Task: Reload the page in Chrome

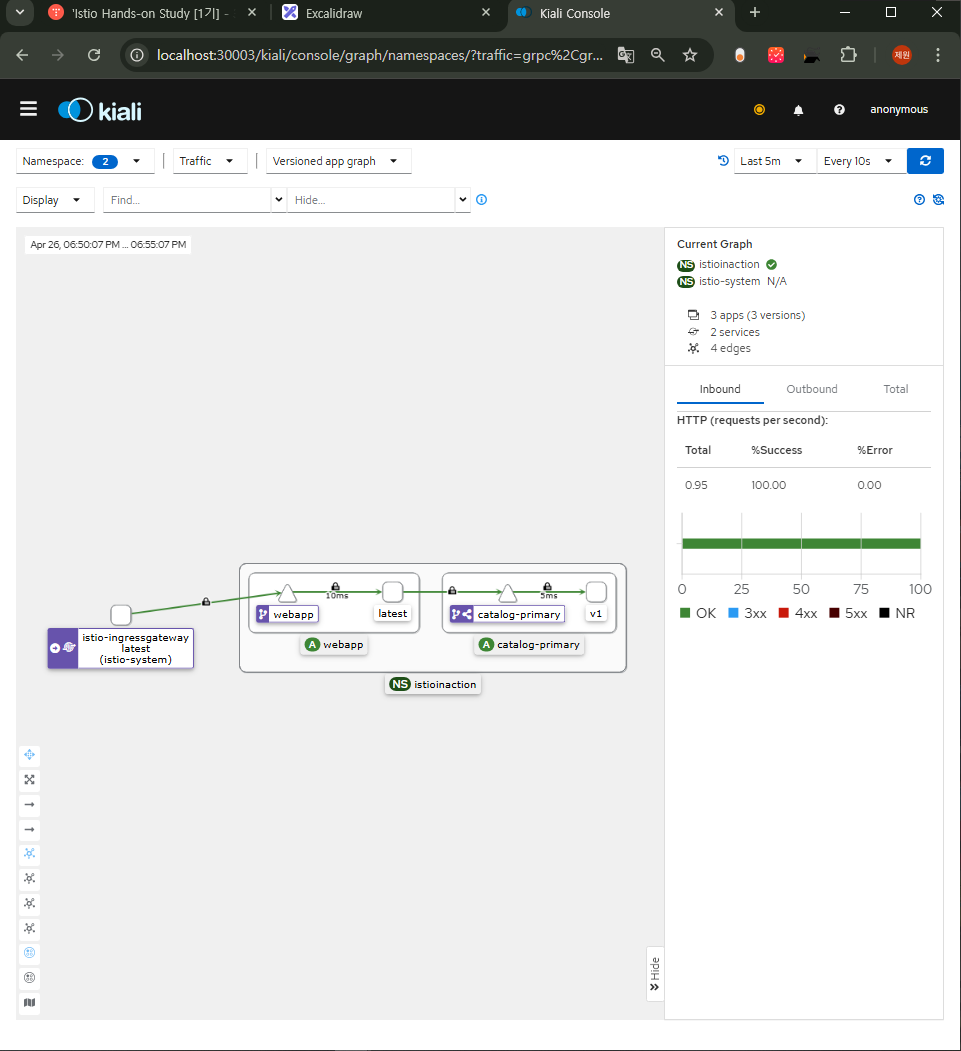Action: pos(94,55)
